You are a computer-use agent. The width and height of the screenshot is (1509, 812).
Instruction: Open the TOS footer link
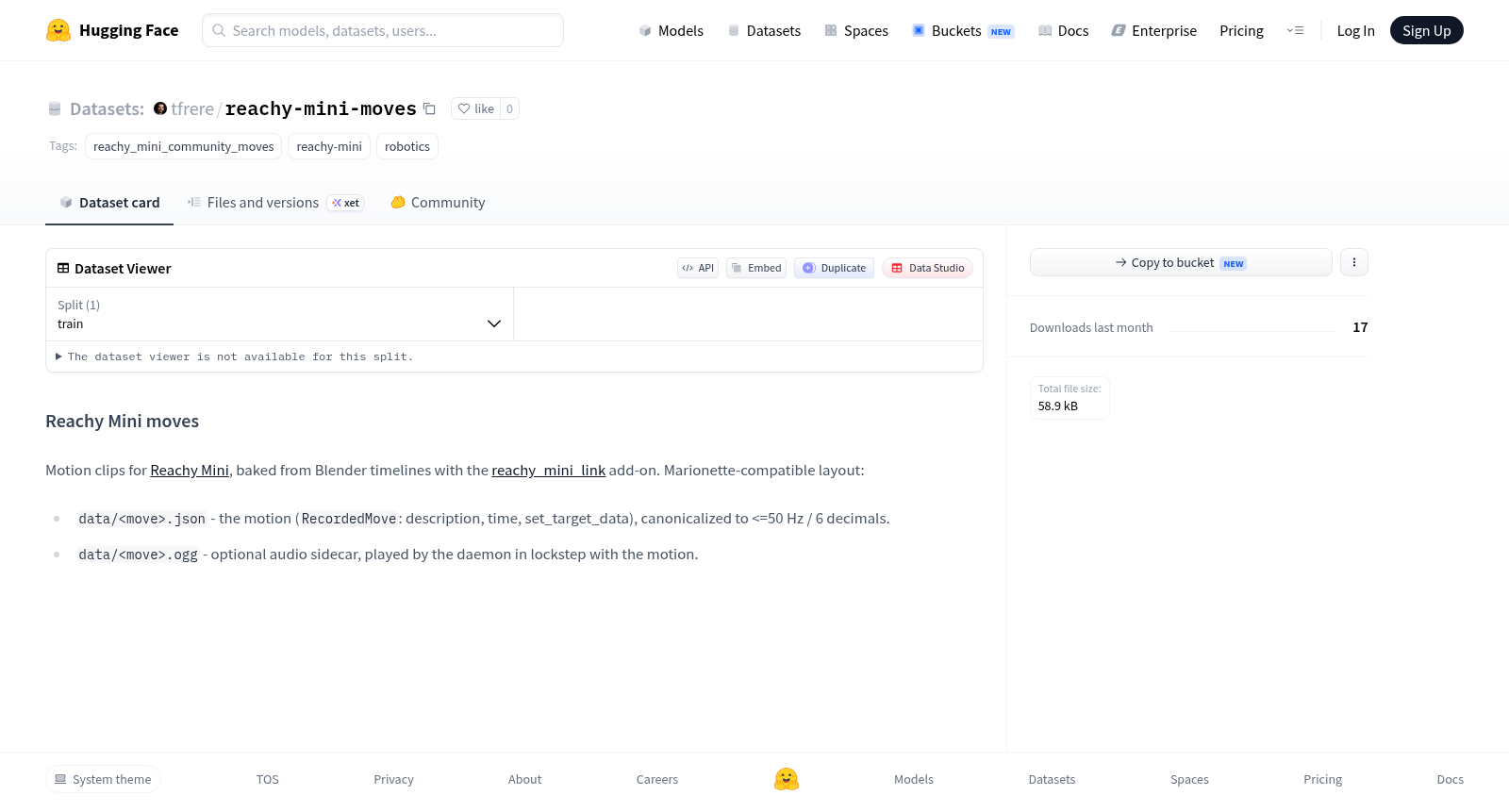pyautogui.click(x=268, y=779)
